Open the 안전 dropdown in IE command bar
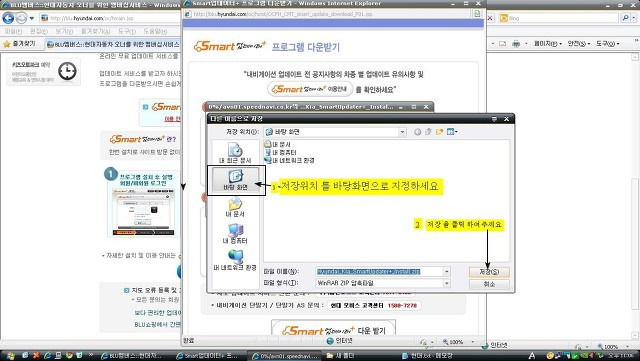The width and height of the screenshot is (640, 361). [x=578, y=43]
